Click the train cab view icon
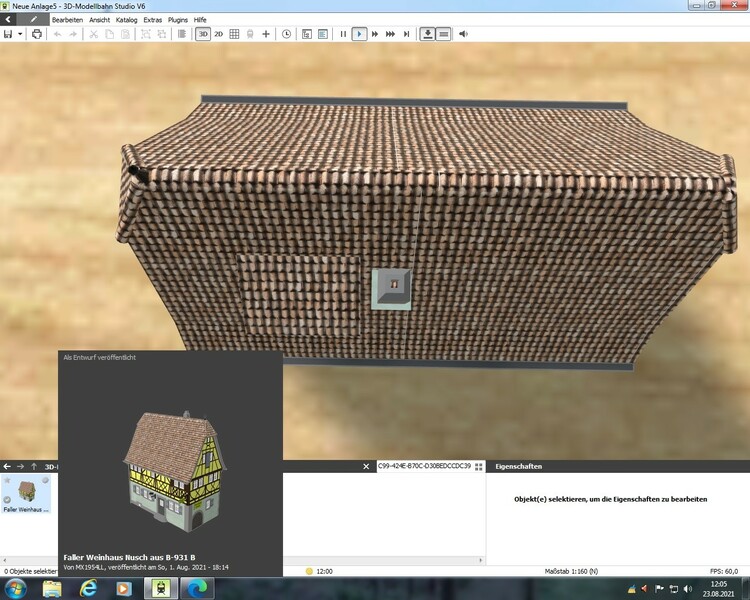750x600 pixels. click(x=250, y=34)
